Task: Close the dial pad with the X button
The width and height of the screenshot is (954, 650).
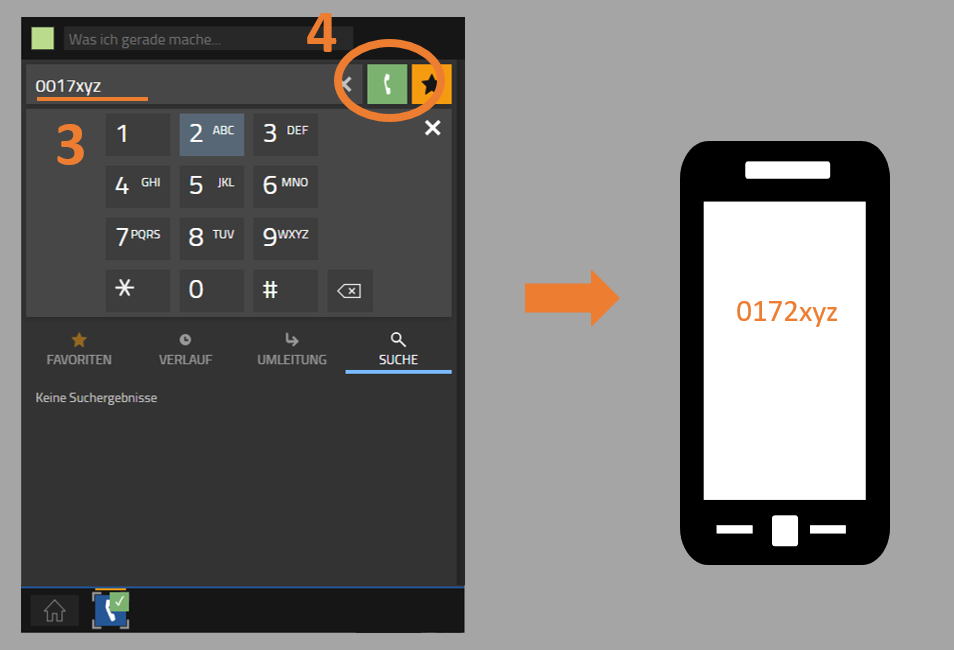Action: [x=432, y=128]
